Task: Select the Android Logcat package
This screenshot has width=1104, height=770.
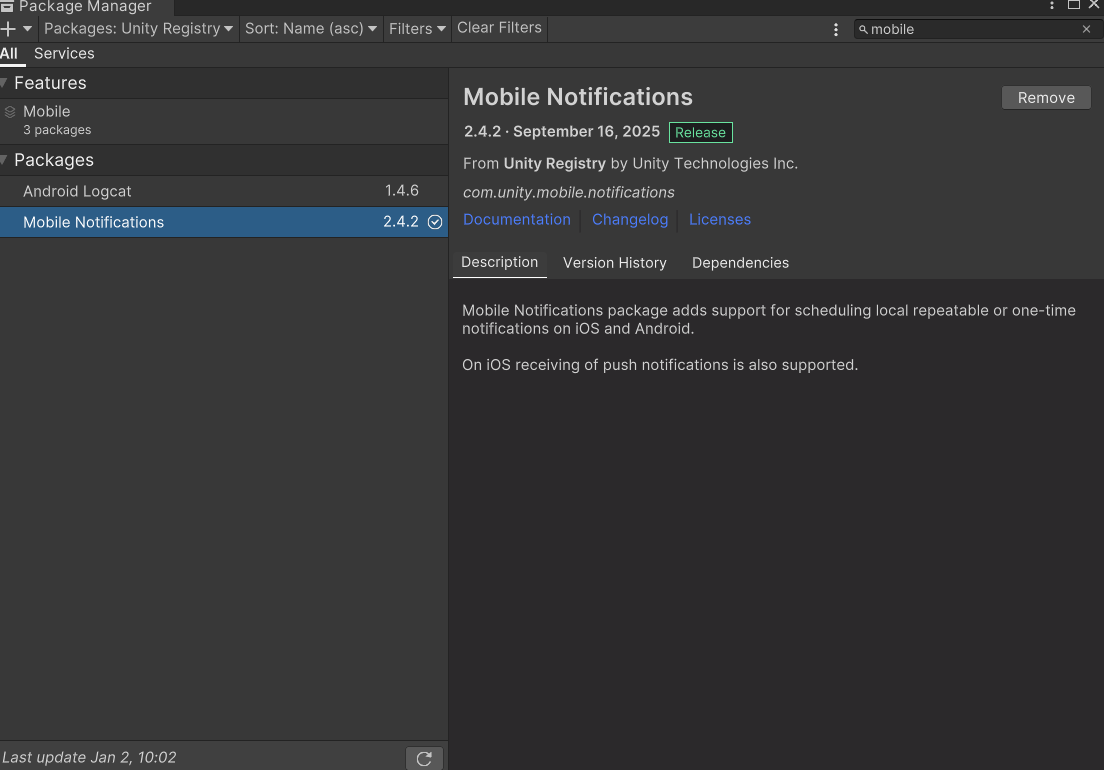Action: [x=224, y=191]
